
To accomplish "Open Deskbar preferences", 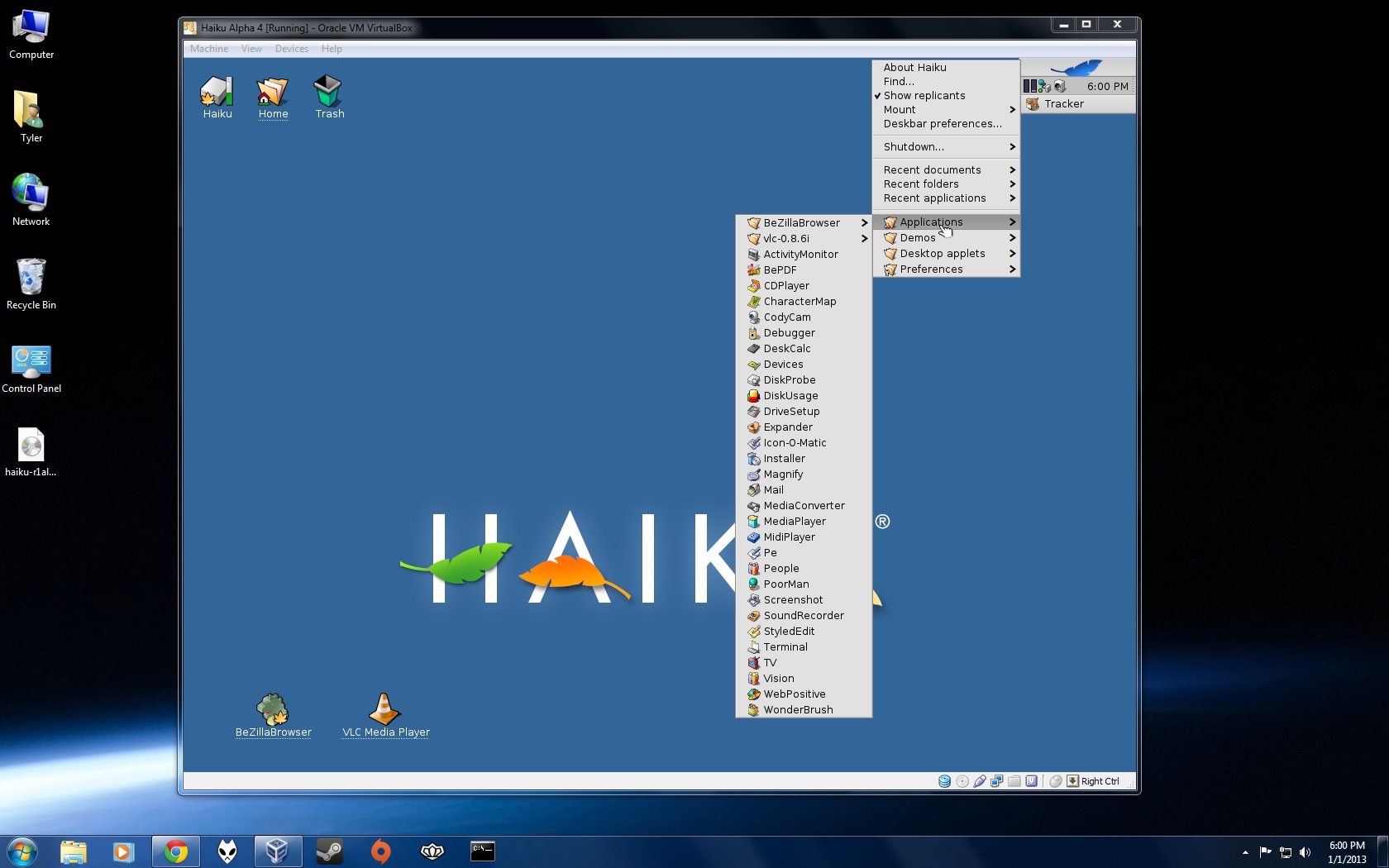I will (942, 124).
